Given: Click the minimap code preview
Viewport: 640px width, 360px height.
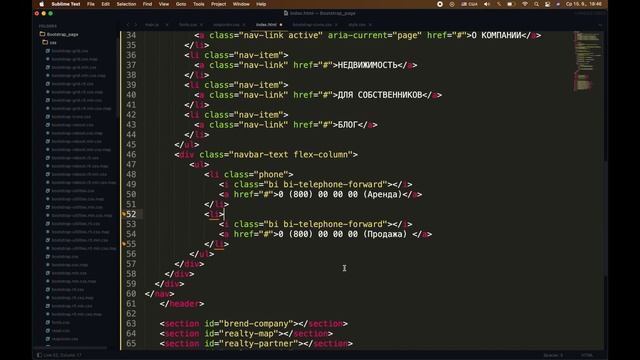Looking at the screenshot, I should pos(587,61).
